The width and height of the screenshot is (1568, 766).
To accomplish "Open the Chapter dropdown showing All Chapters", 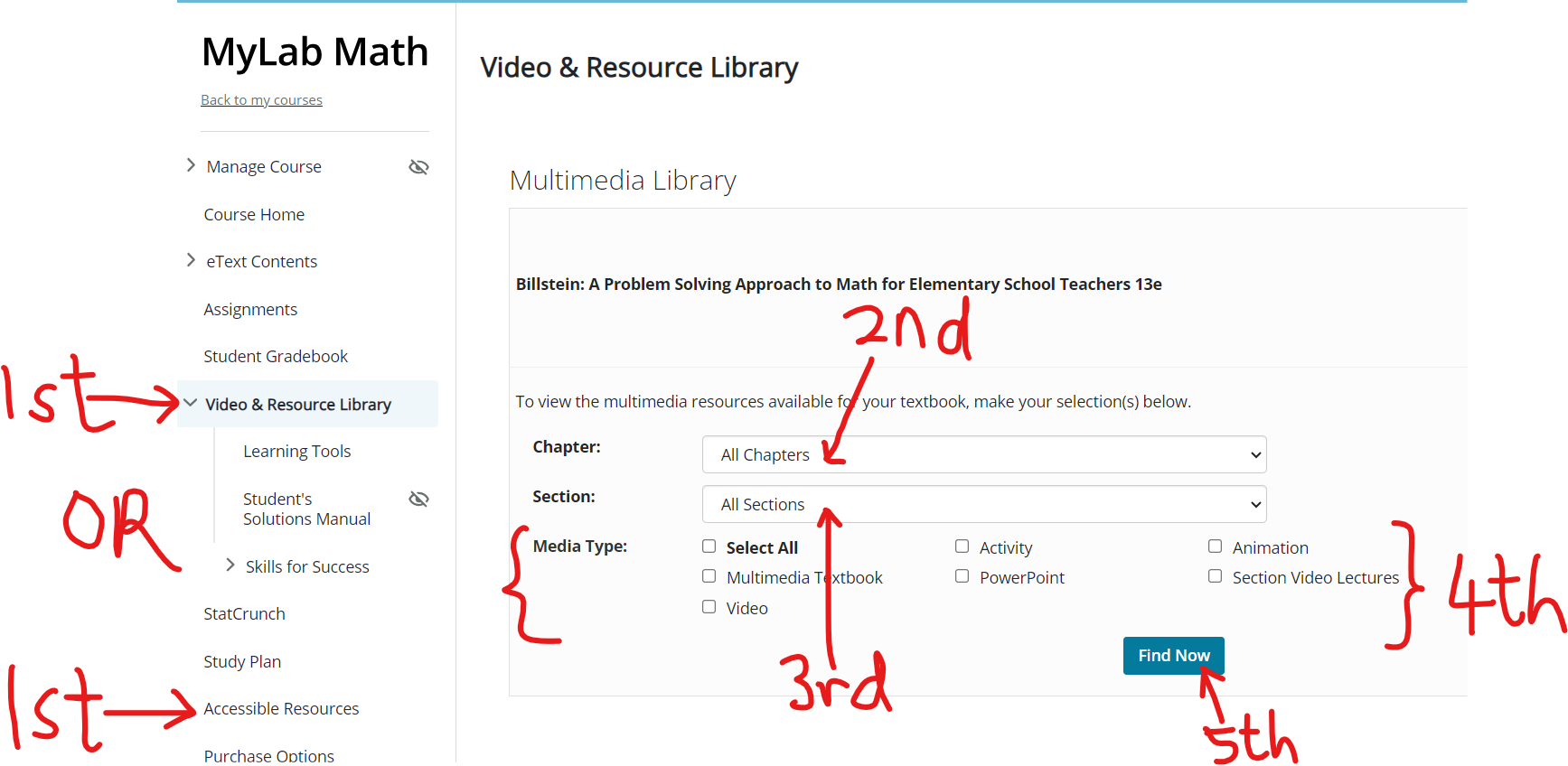I will click(x=984, y=454).
